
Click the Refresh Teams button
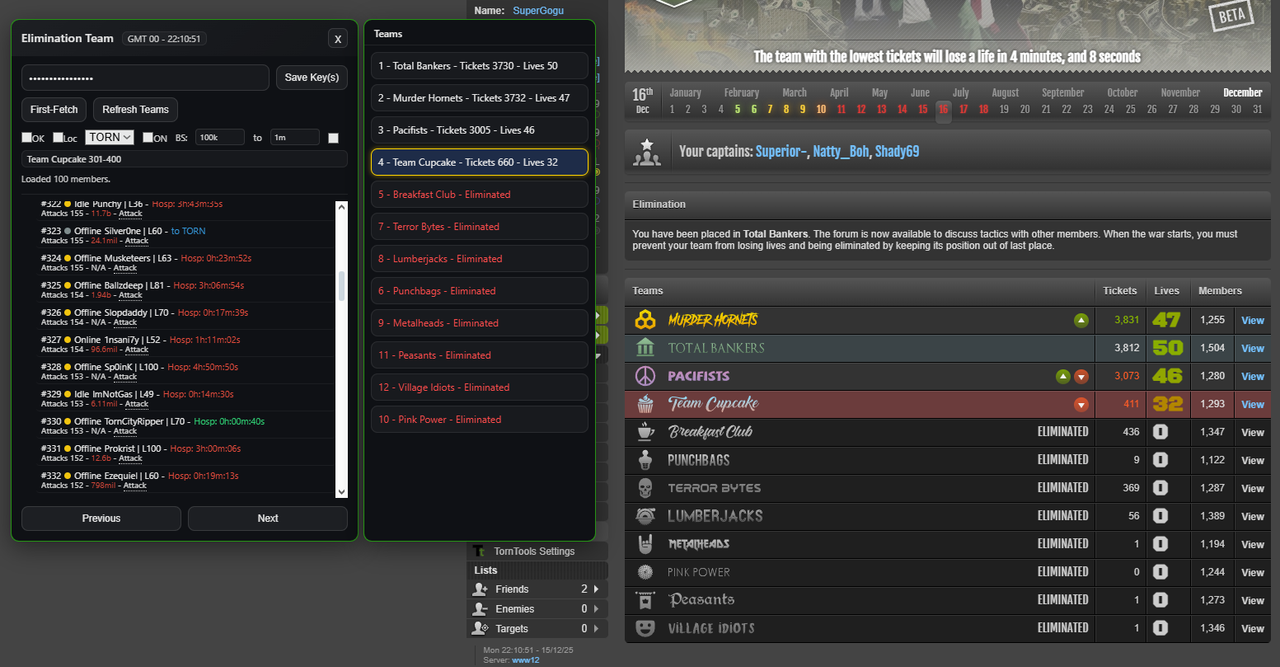135,109
